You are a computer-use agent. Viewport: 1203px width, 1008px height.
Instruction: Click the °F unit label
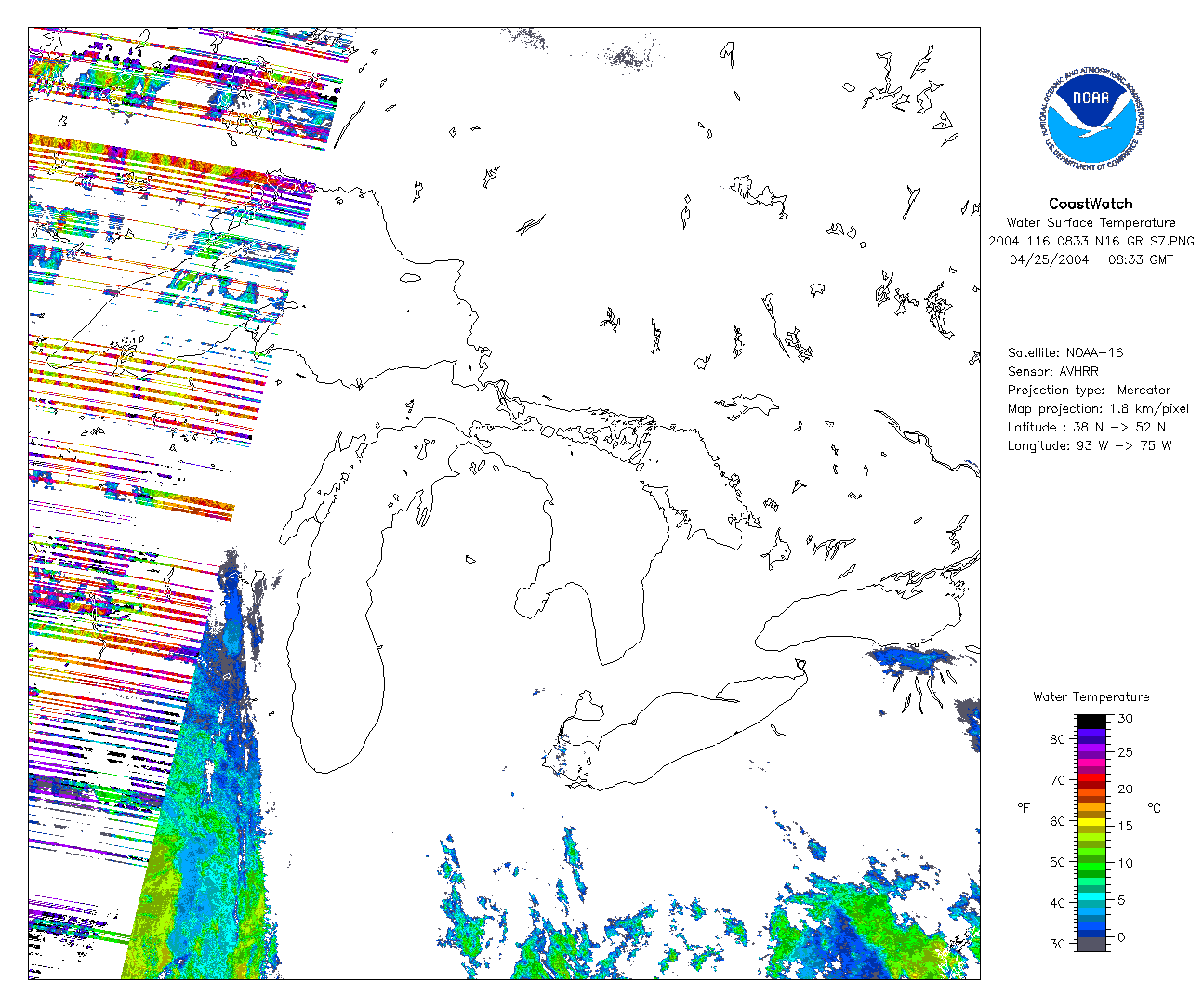pyautogui.click(x=1024, y=808)
